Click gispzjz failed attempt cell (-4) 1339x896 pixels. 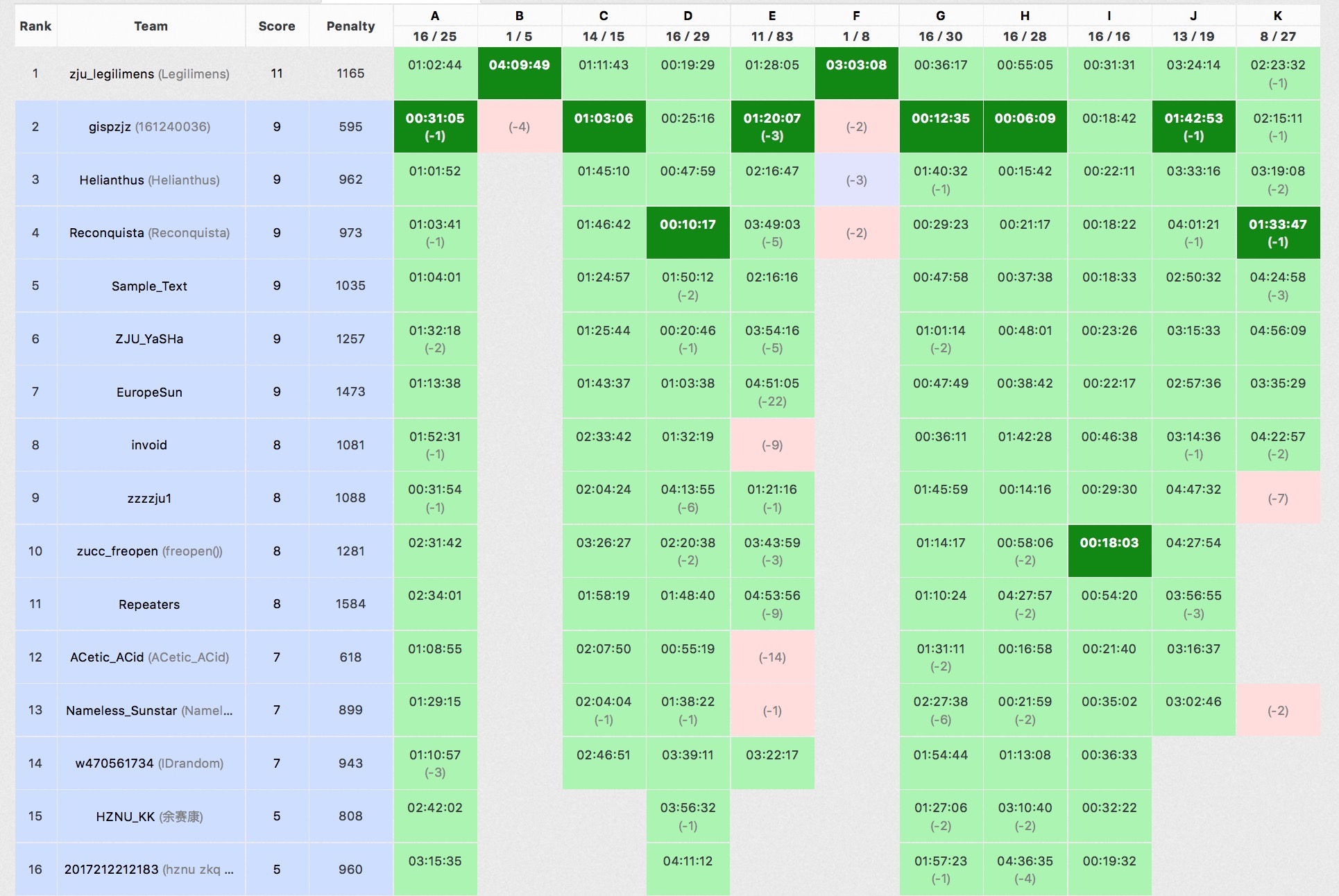519,127
